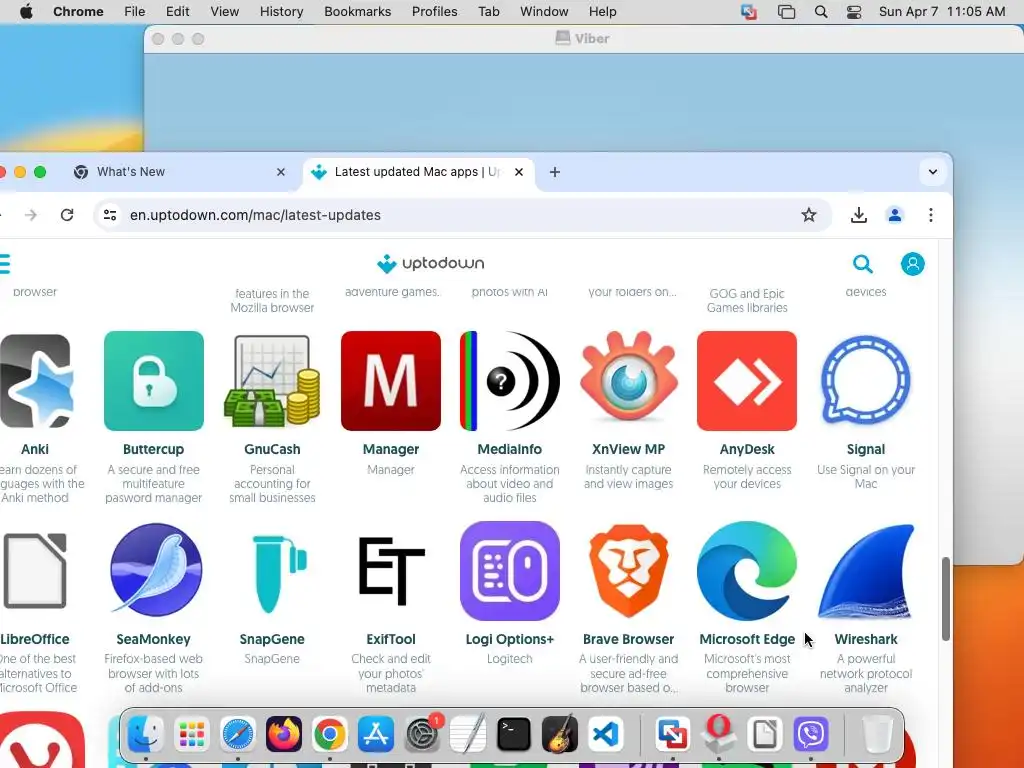Select the Latest updated Mac apps tab
The height and width of the screenshot is (768, 1024).
418,172
